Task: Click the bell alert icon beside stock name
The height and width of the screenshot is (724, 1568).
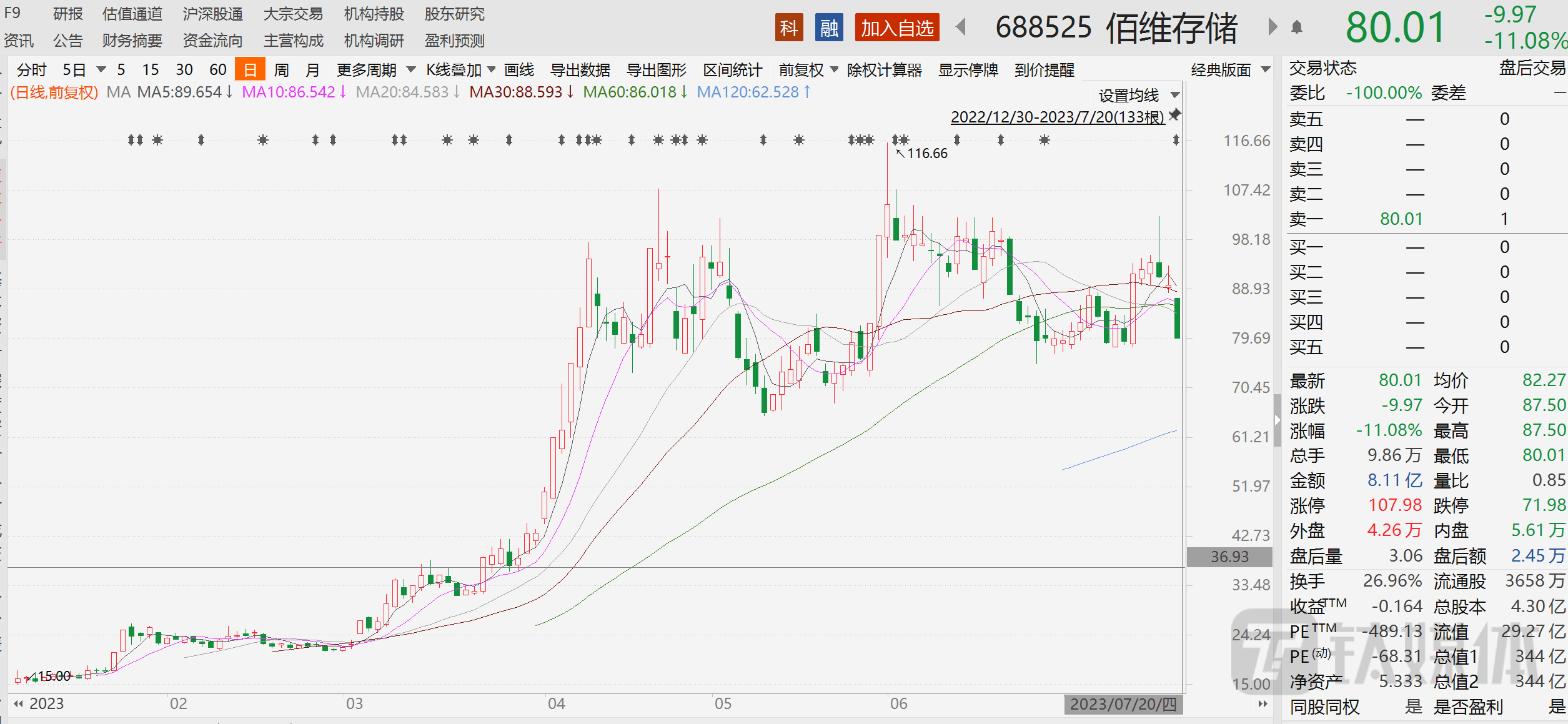Action: pyautogui.click(x=1297, y=27)
